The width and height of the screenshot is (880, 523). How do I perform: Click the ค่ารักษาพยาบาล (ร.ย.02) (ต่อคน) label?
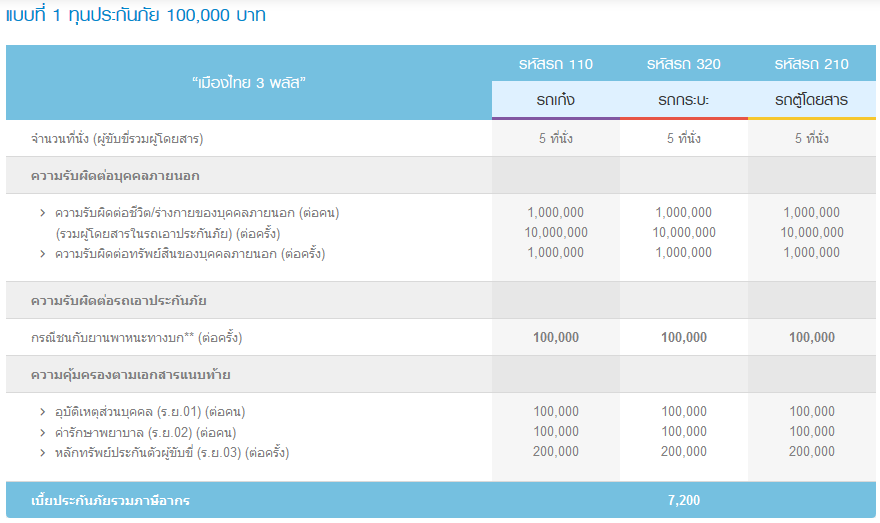pos(145,433)
